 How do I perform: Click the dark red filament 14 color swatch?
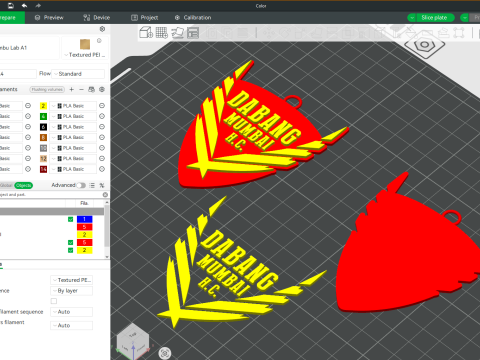[x=43, y=169]
